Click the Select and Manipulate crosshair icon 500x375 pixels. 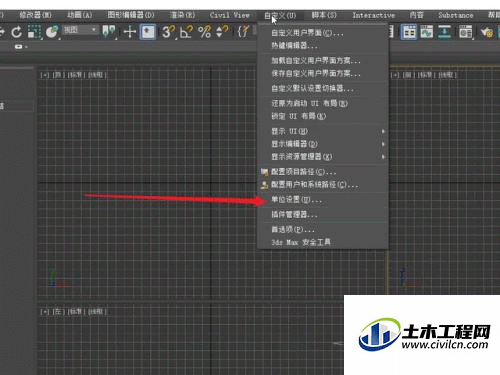click(130, 32)
